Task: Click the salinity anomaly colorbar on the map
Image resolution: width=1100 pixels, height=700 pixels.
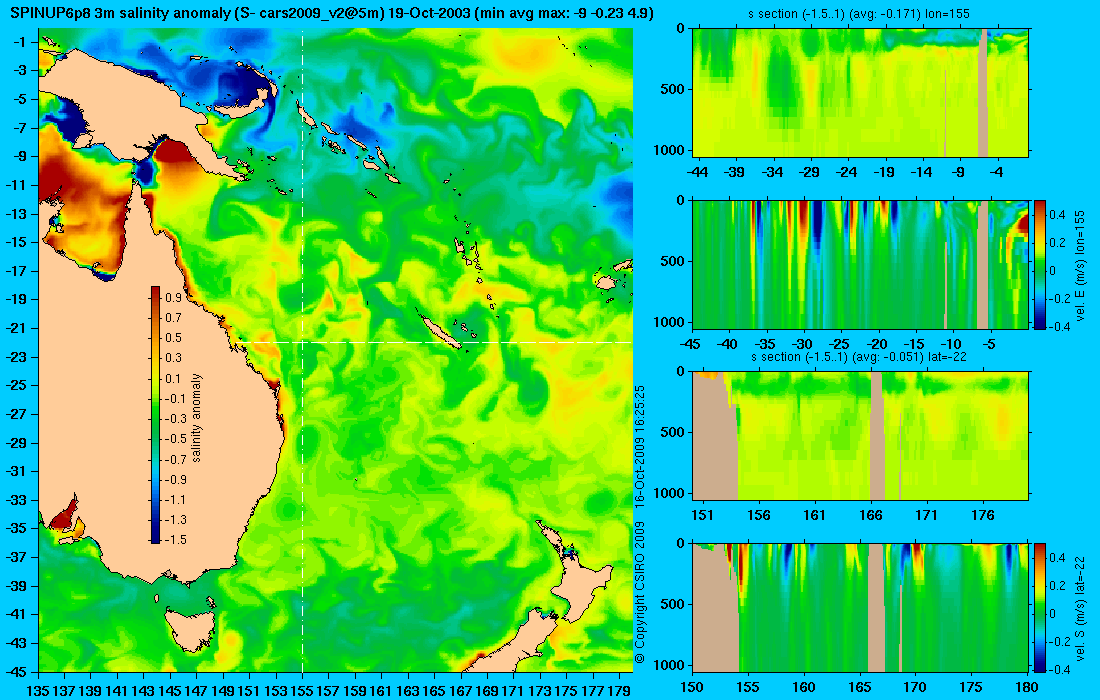Action: click(x=155, y=415)
